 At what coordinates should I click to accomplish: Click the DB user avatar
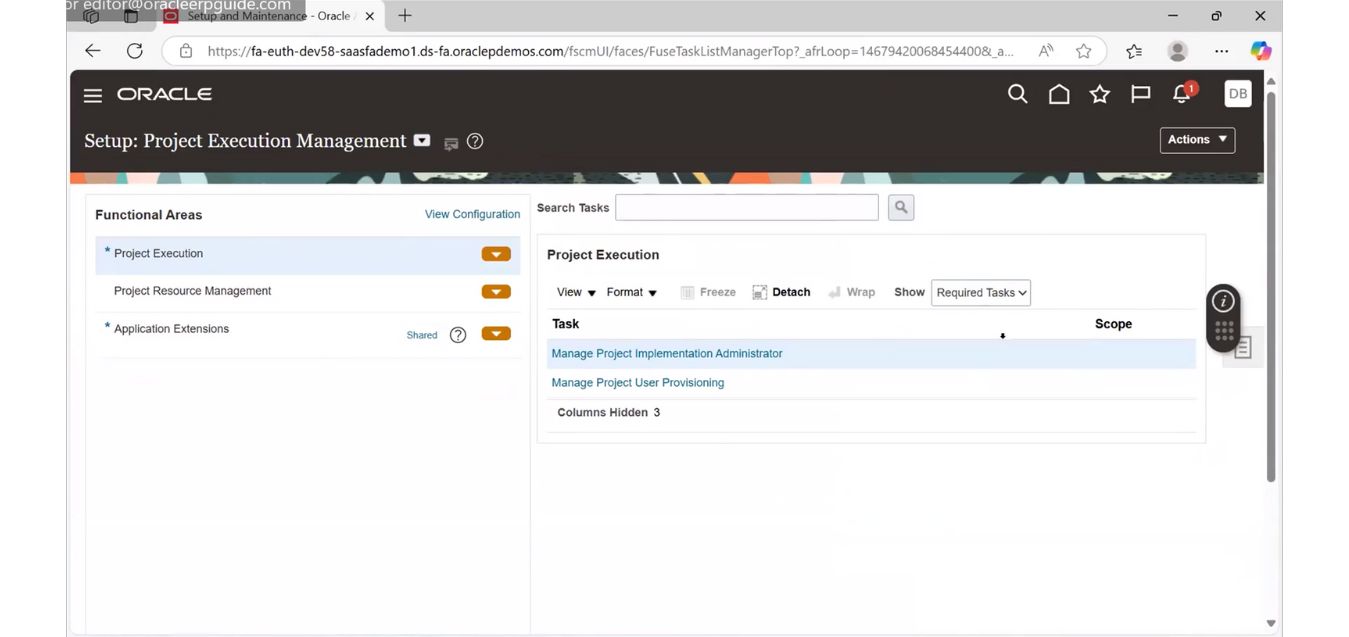1237,93
